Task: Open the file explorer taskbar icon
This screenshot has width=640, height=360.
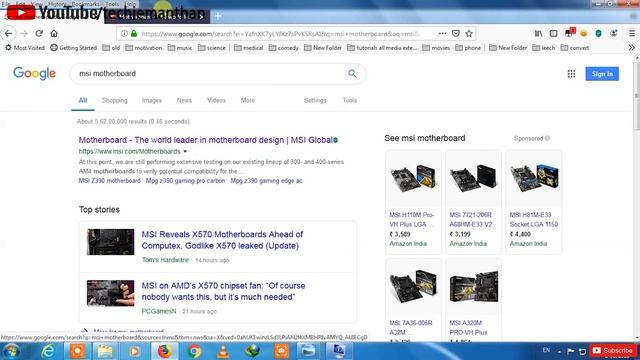Action: click(105, 351)
